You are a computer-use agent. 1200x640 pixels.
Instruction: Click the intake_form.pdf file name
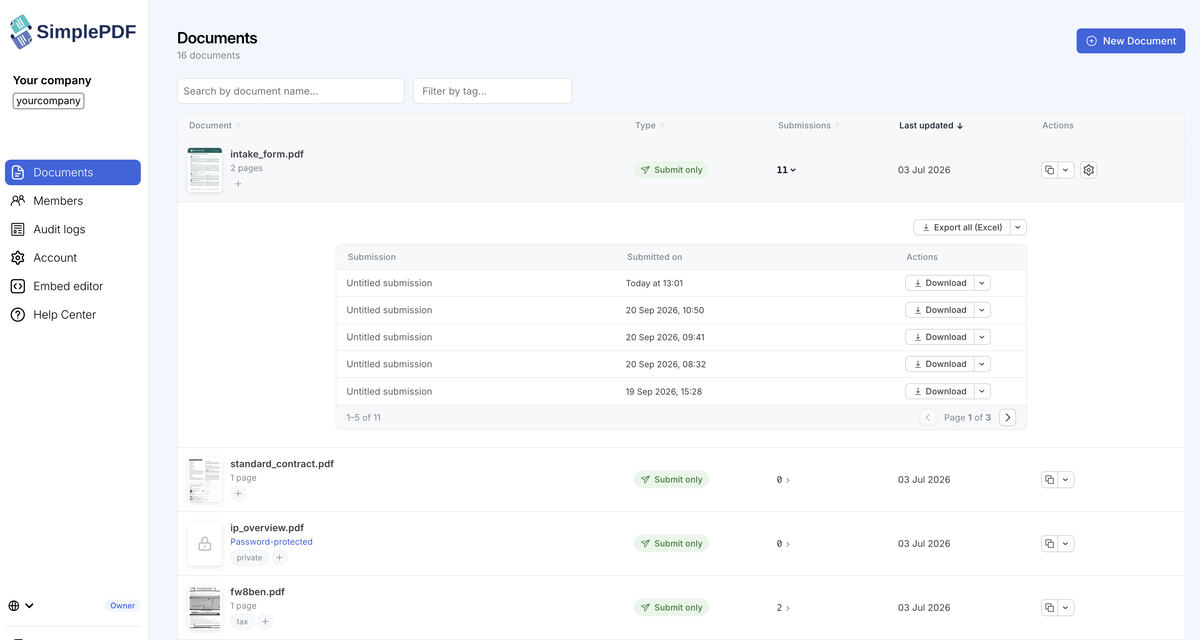tap(267, 154)
